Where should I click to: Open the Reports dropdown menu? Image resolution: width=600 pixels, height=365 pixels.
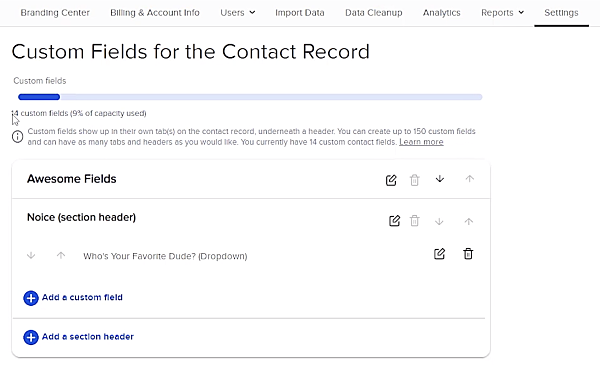click(502, 13)
